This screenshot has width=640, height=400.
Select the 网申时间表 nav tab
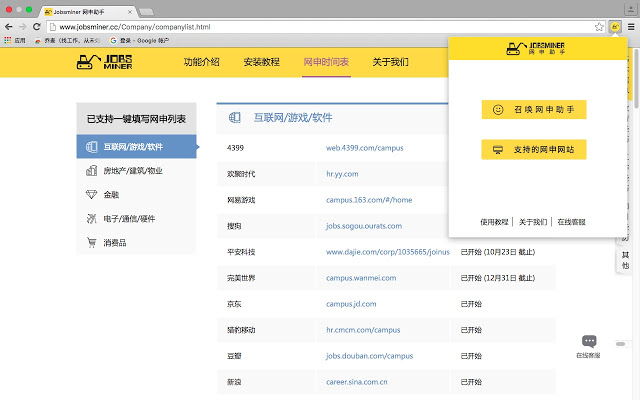click(326, 62)
